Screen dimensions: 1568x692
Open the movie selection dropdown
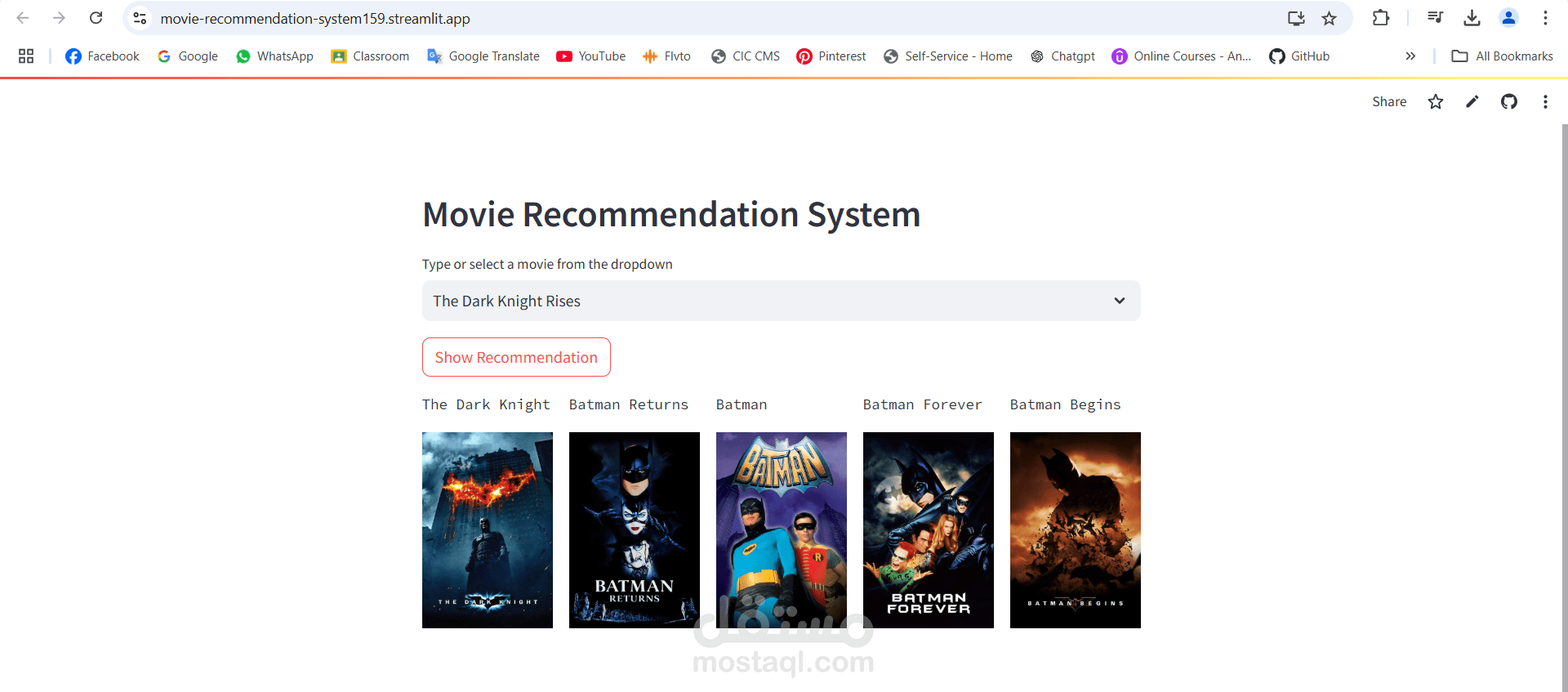(x=782, y=301)
